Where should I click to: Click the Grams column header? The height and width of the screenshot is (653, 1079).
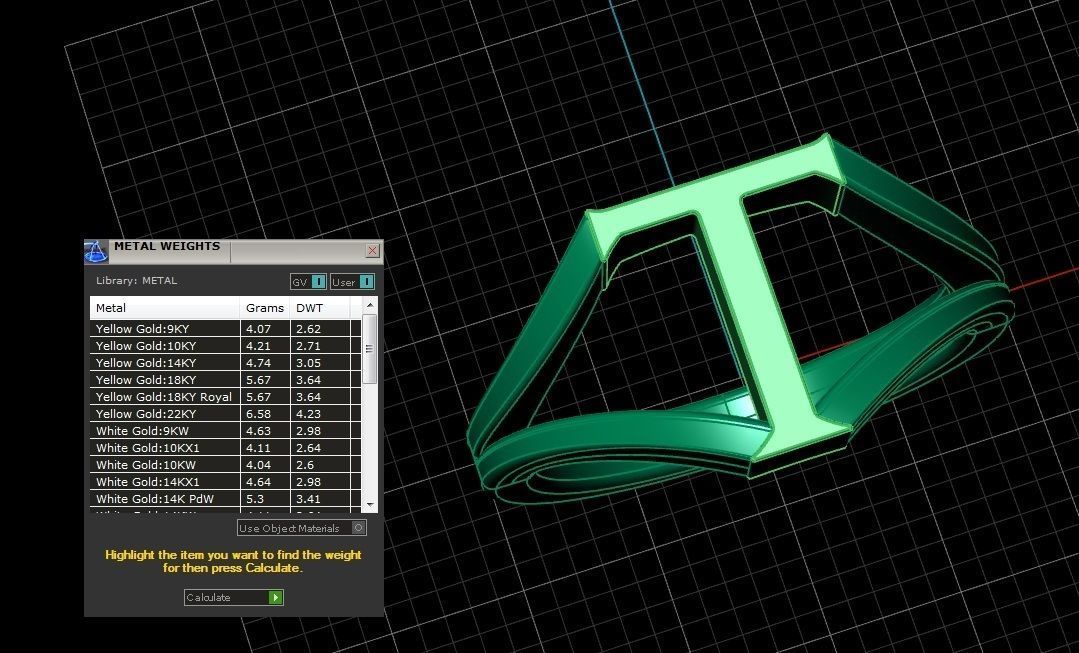pyautogui.click(x=264, y=307)
